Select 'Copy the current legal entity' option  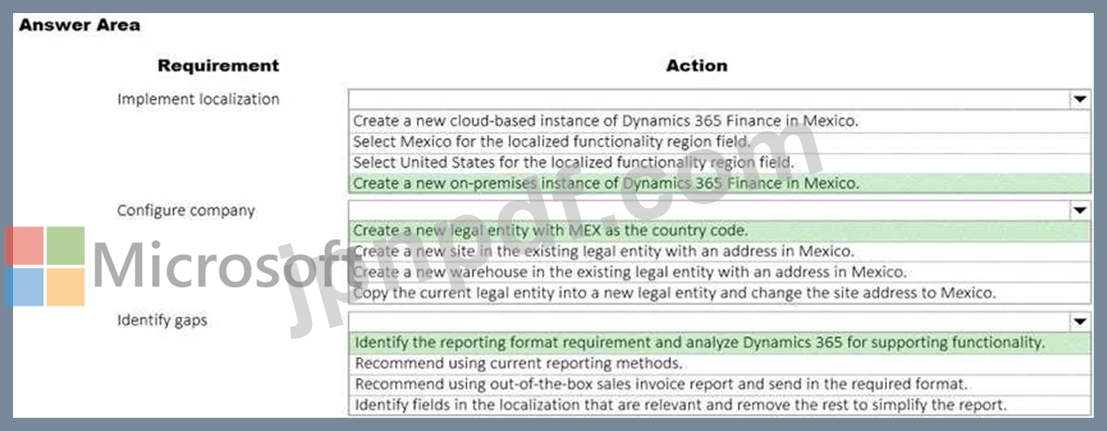point(720,293)
